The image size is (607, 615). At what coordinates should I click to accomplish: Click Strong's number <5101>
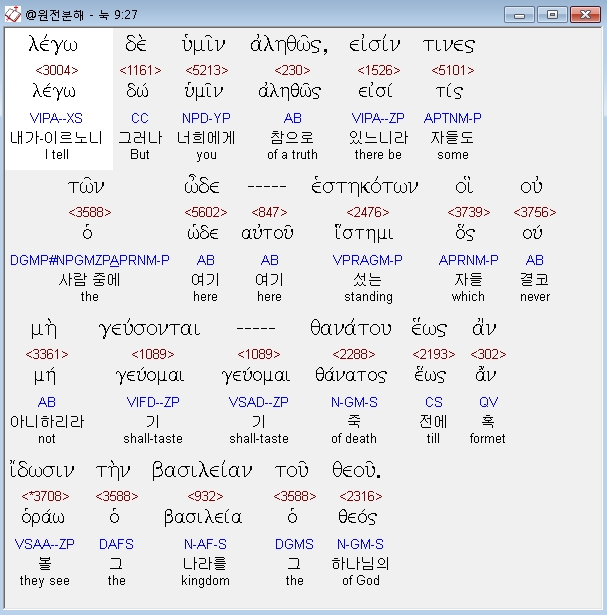(453, 70)
